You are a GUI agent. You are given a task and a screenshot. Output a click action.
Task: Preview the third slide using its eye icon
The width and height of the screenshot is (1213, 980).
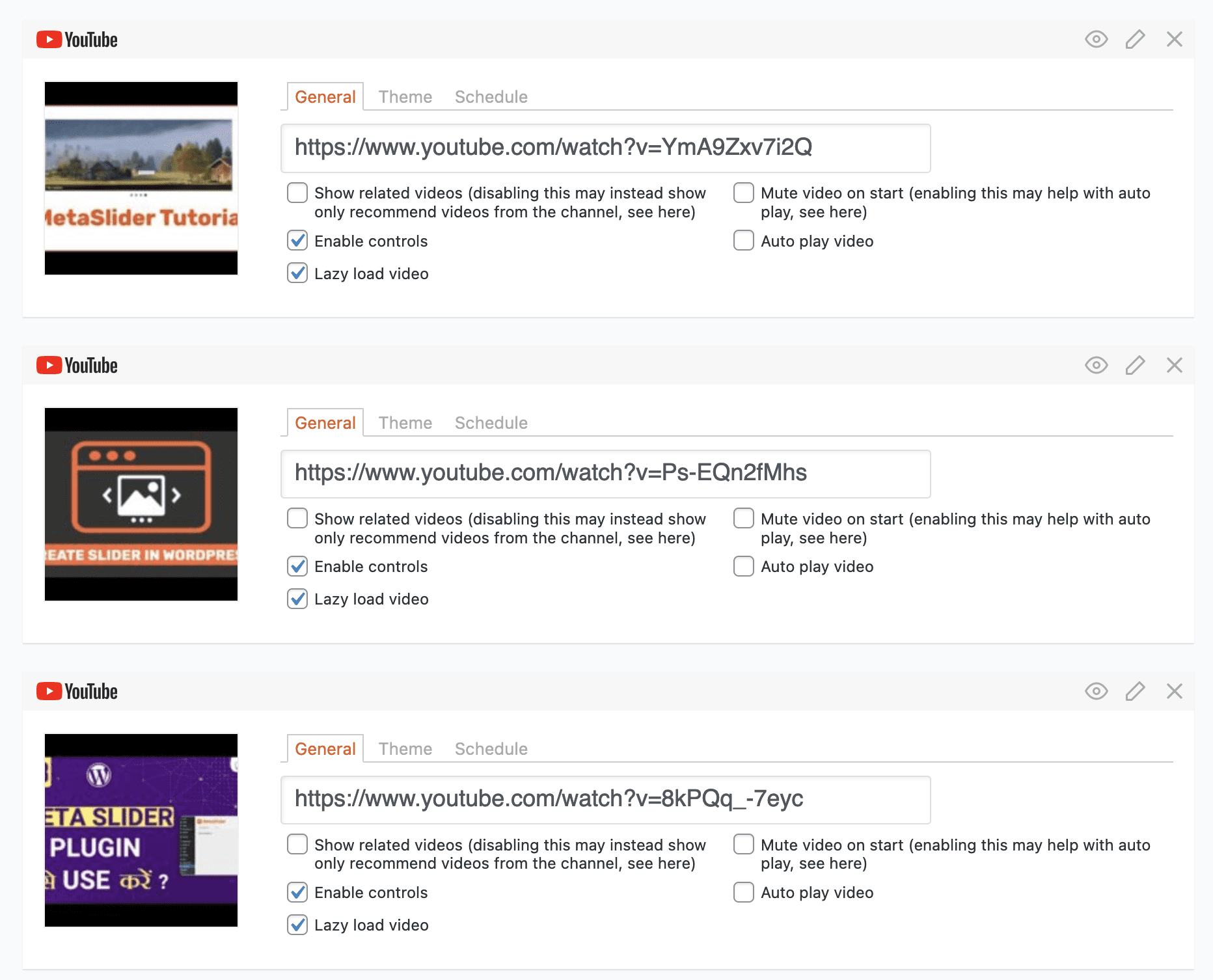point(1096,691)
